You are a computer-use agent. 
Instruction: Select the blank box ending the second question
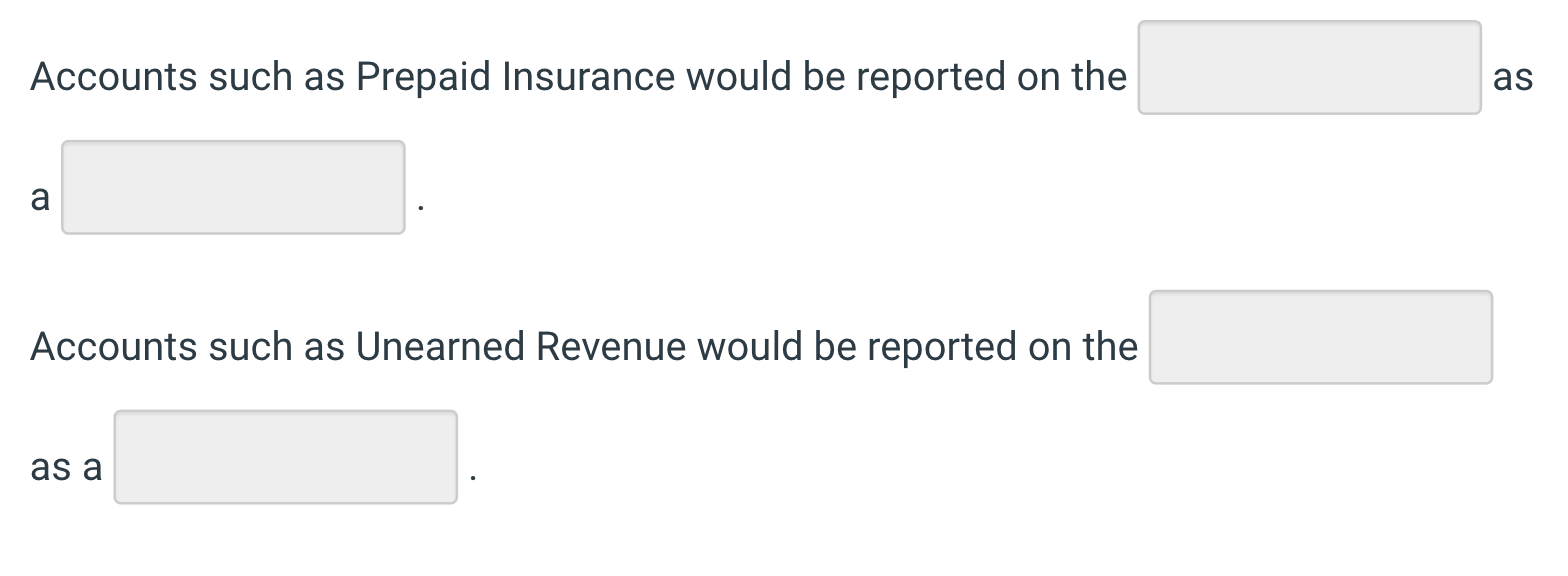(286, 456)
